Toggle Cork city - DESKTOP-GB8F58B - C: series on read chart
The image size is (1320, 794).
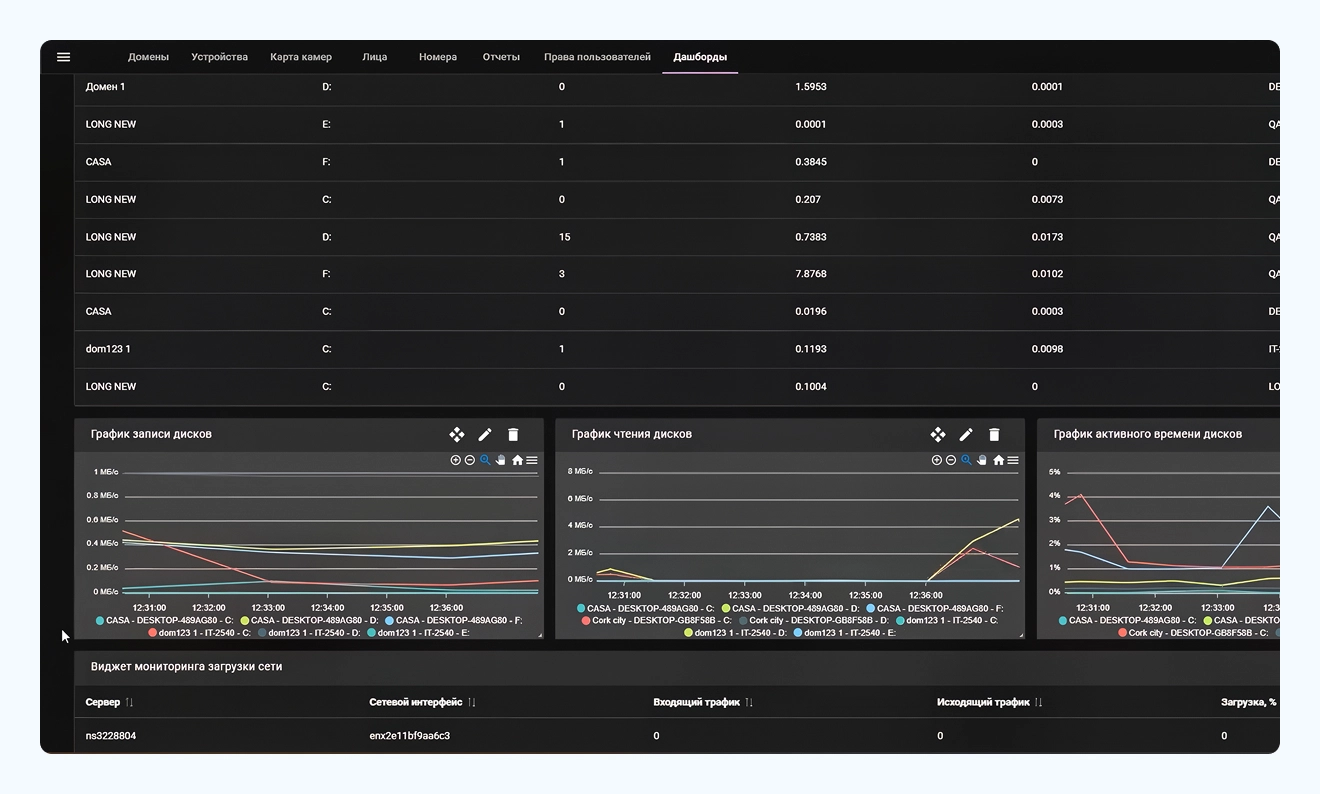(656, 620)
